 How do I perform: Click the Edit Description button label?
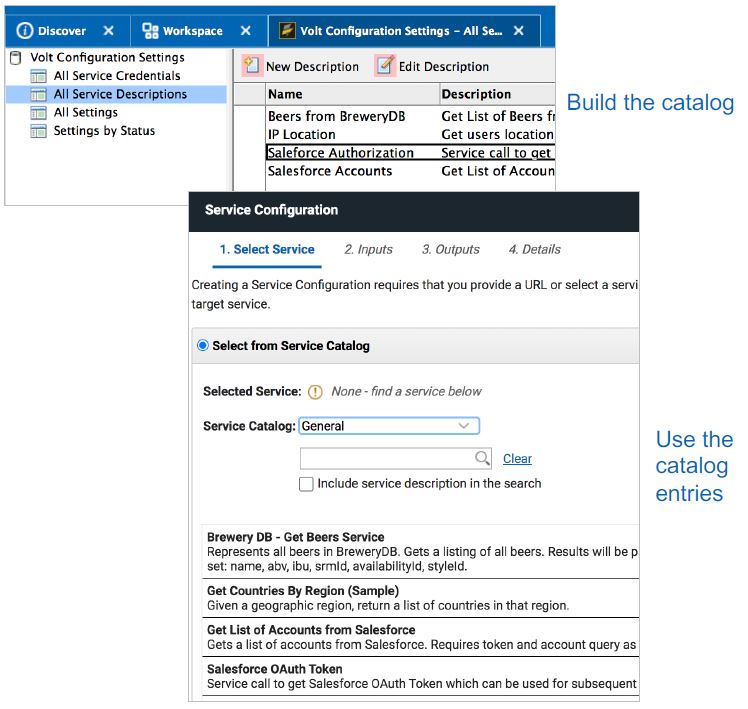(444, 67)
